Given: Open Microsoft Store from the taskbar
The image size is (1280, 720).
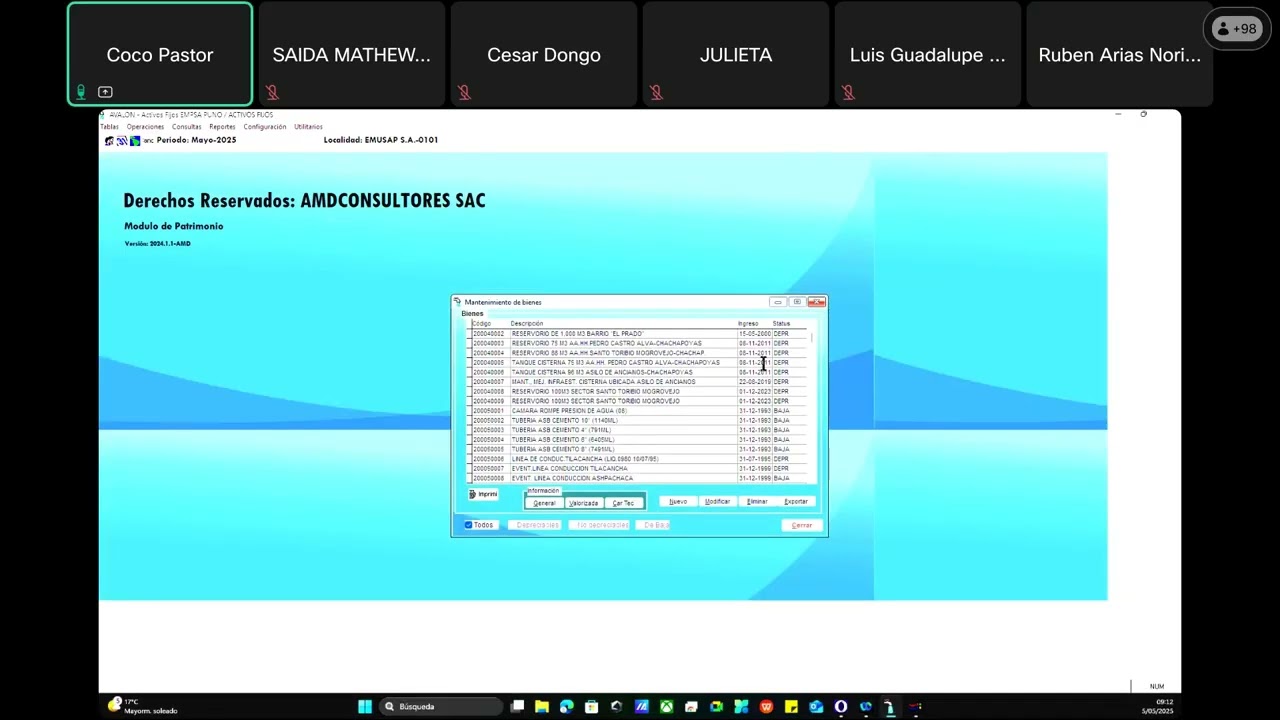Looking at the screenshot, I should click(x=592, y=707).
